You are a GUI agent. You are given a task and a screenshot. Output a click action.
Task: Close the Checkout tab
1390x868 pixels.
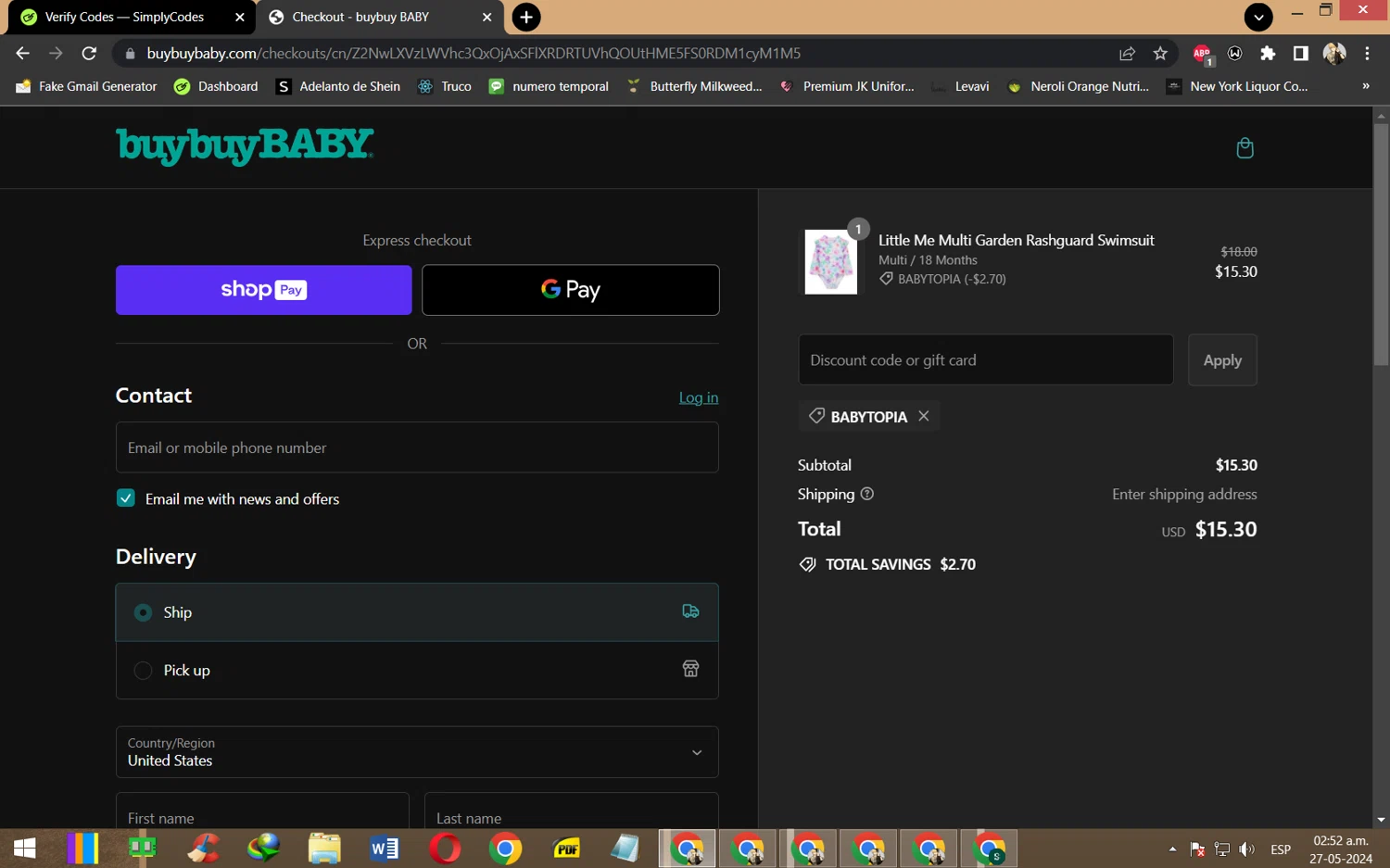pyautogui.click(x=487, y=17)
